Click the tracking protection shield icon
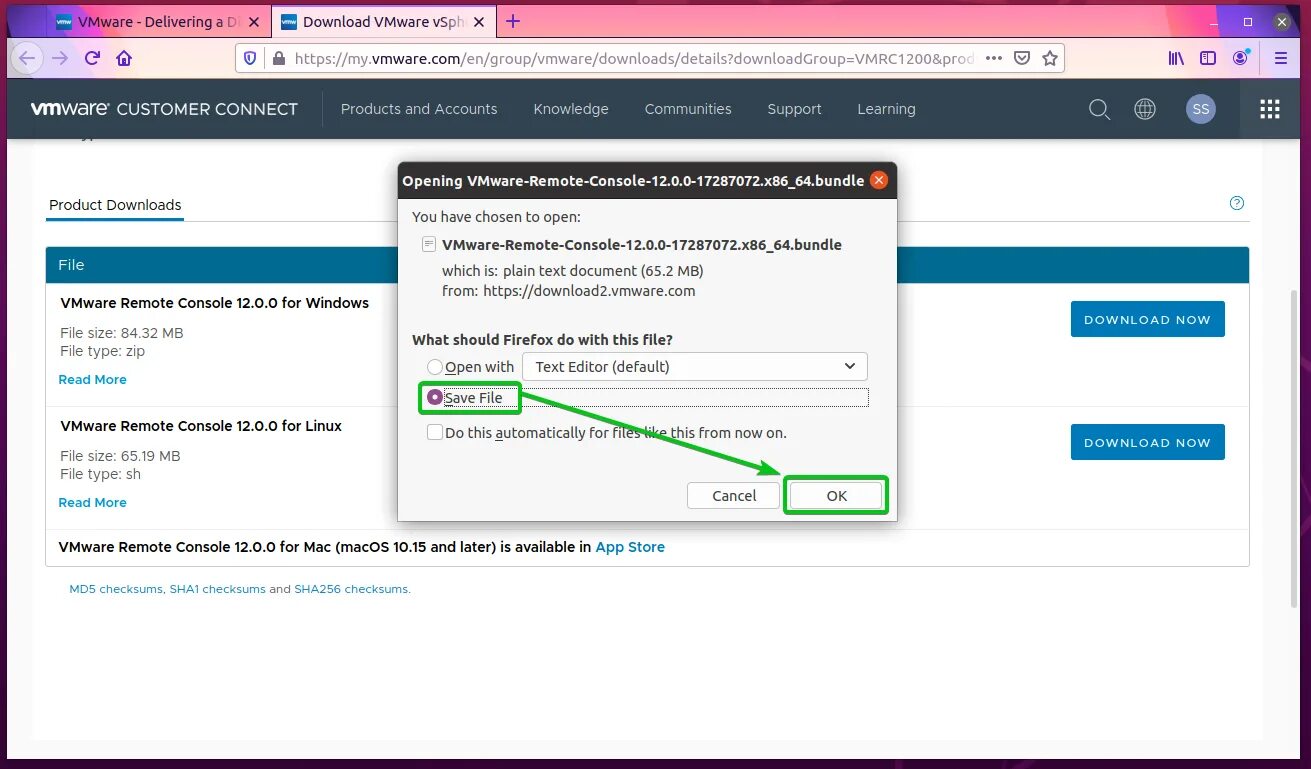1311x769 pixels. (x=250, y=58)
